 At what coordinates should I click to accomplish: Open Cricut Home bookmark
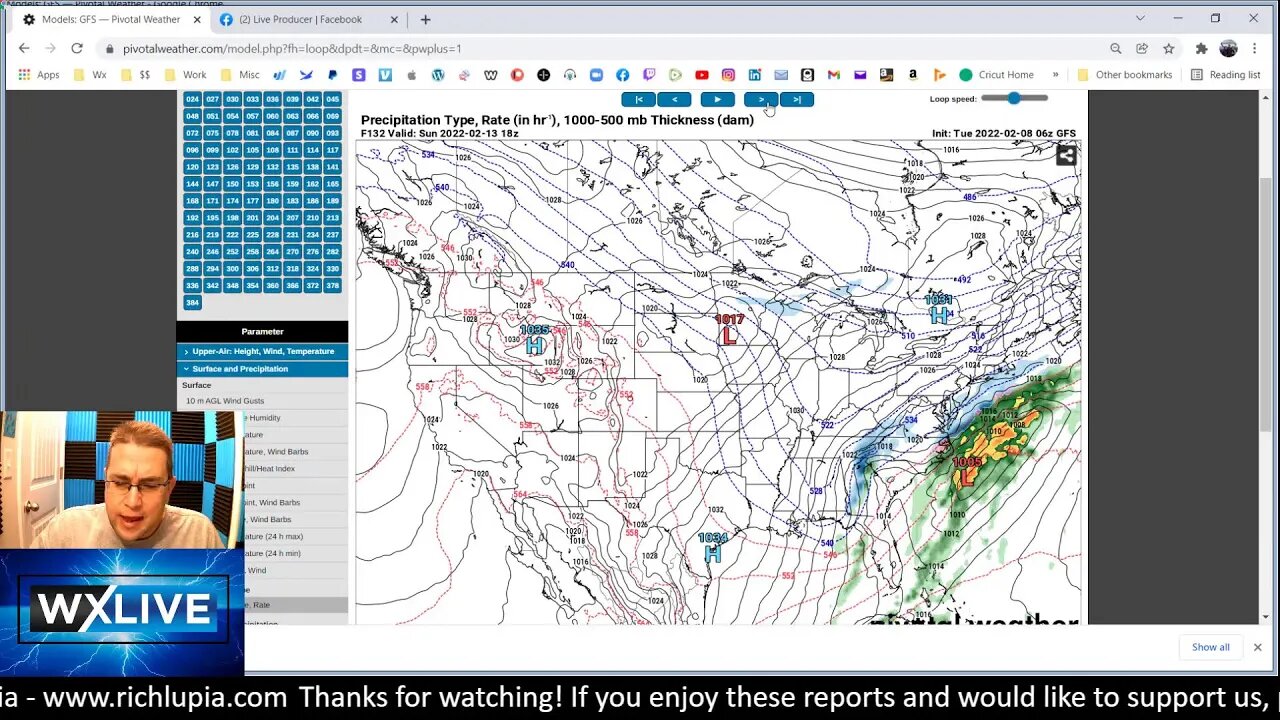click(996, 75)
